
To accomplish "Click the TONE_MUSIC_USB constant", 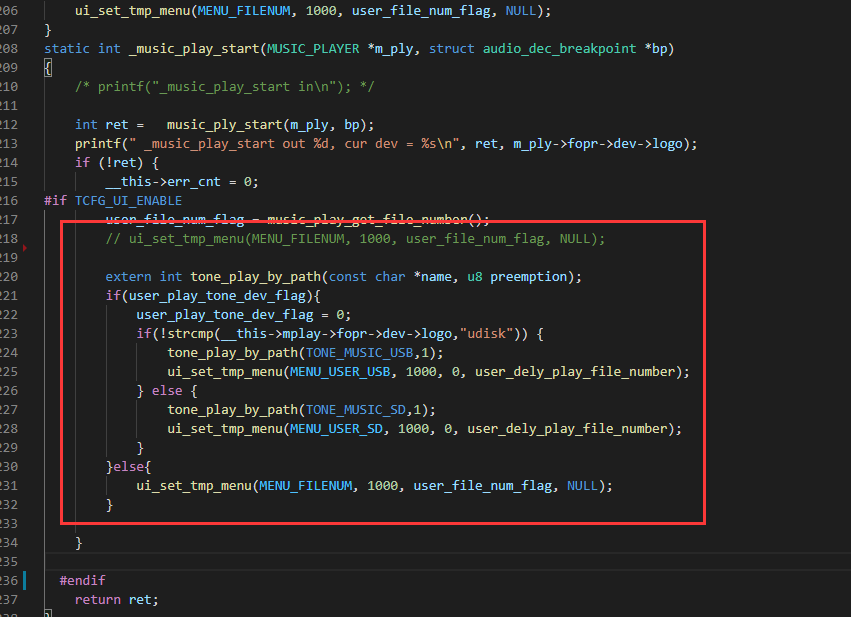I will point(359,353).
